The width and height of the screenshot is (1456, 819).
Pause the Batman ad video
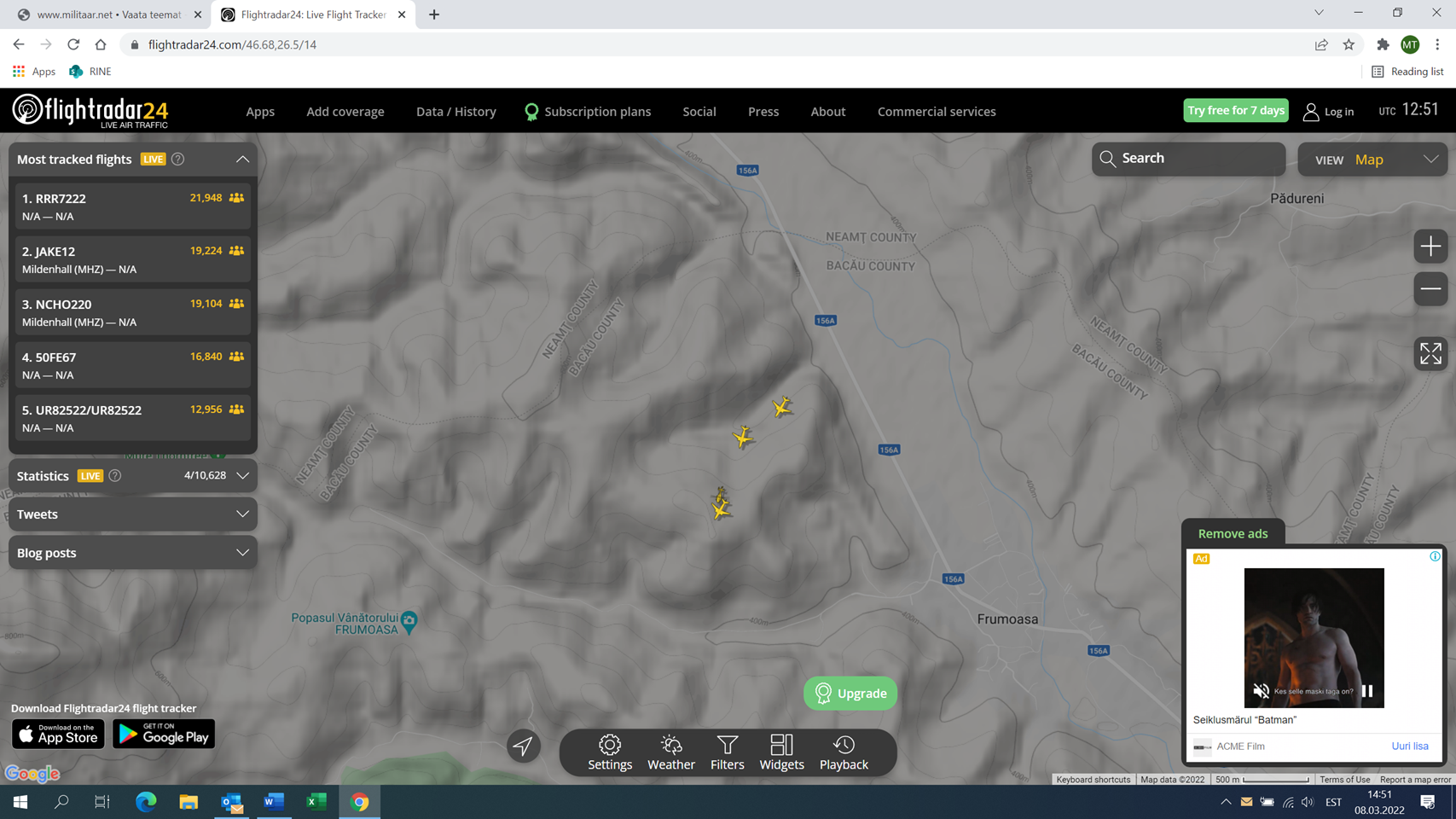click(1367, 691)
